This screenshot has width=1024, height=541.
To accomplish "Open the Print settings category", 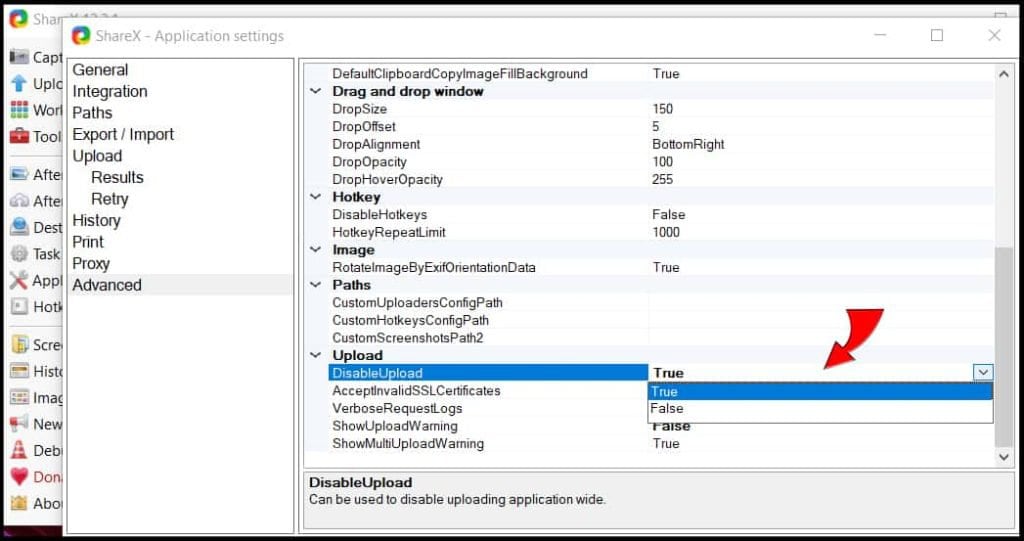I will 88,242.
